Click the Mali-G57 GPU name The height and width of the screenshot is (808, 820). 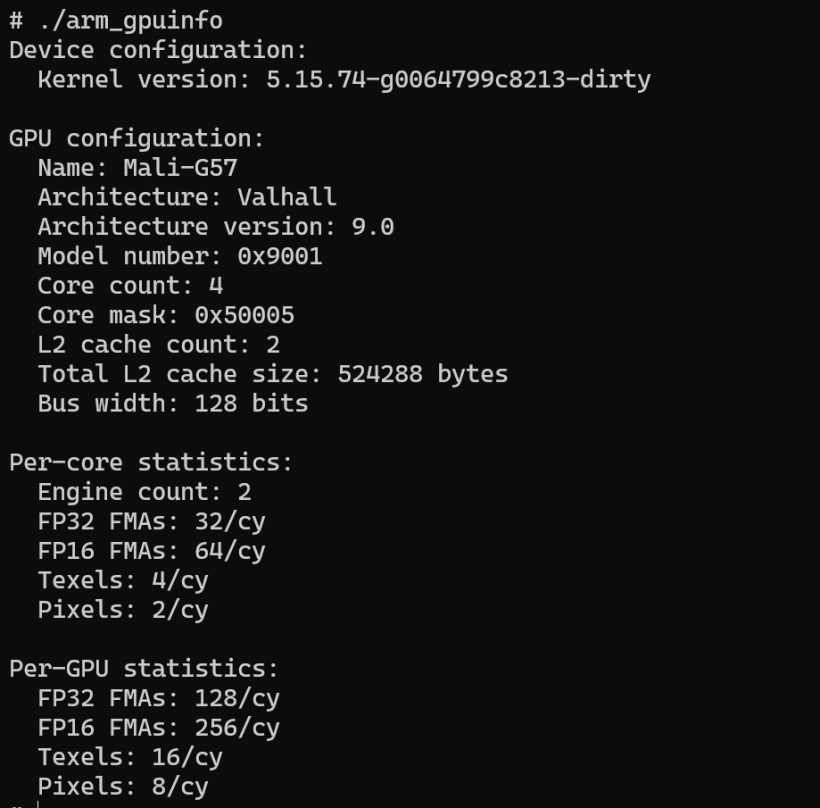point(180,168)
